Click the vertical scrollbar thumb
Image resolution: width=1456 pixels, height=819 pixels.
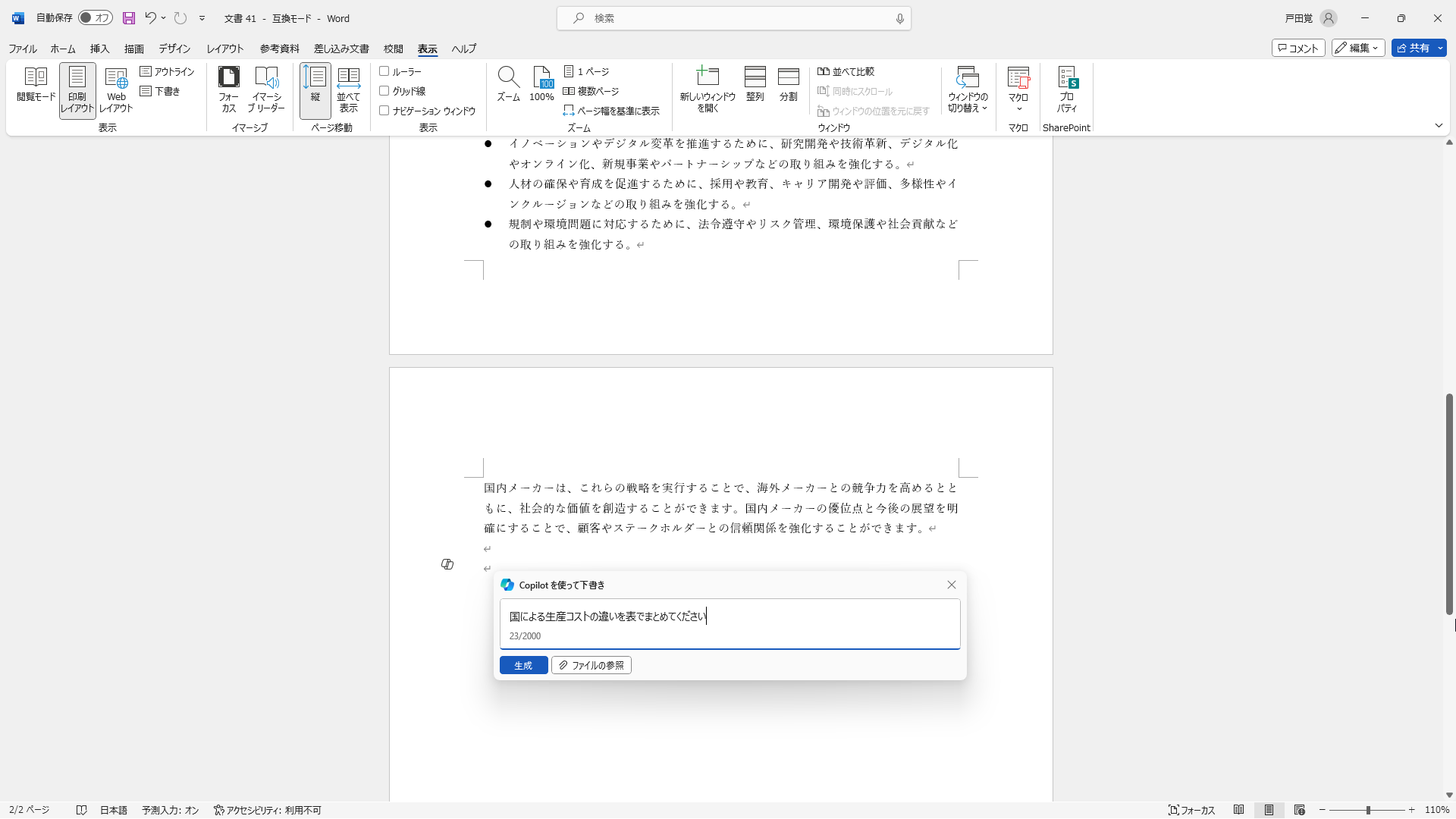1449,504
